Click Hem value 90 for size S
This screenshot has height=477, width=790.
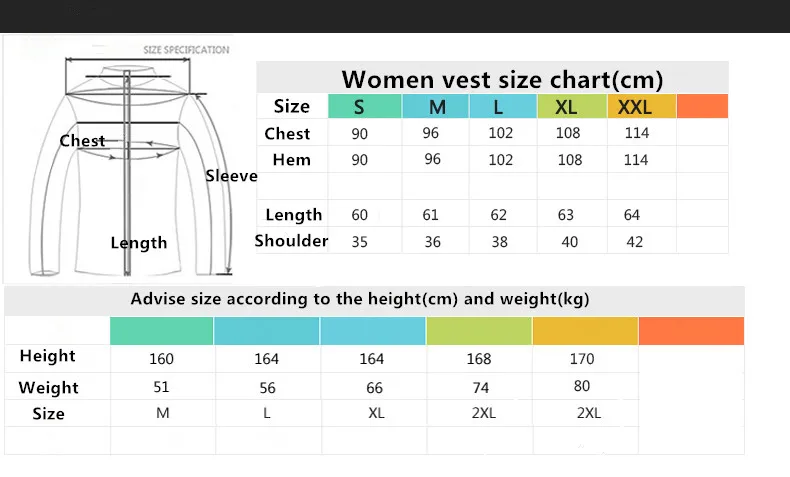pos(360,160)
